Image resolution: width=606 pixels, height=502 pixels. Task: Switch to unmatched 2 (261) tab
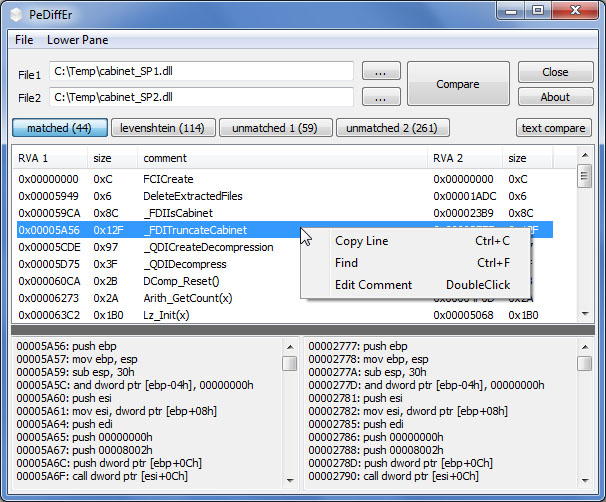[393, 128]
